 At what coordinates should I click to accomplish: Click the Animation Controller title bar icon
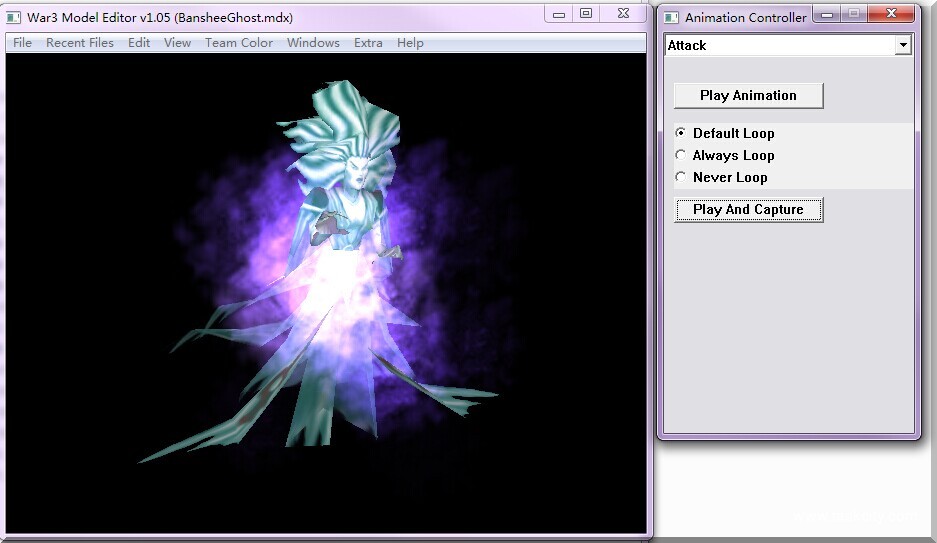tap(671, 18)
